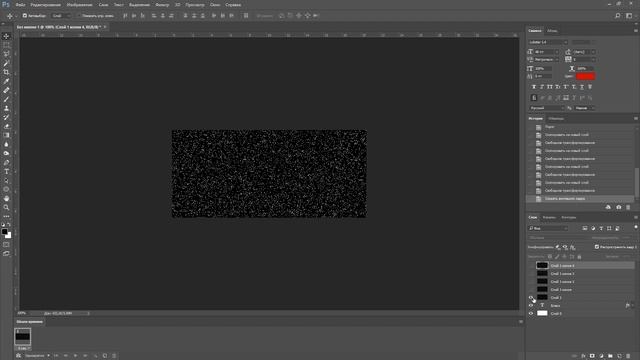Select the Hand tool
The height and width of the screenshot is (360, 640).
[6, 198]
